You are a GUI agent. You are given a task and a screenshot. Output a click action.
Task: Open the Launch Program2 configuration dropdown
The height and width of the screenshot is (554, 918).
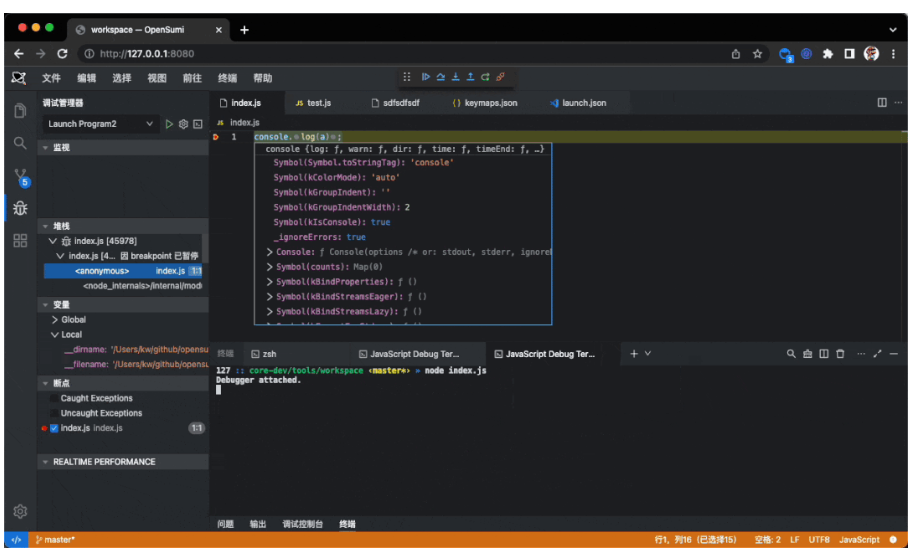[101, 124]
